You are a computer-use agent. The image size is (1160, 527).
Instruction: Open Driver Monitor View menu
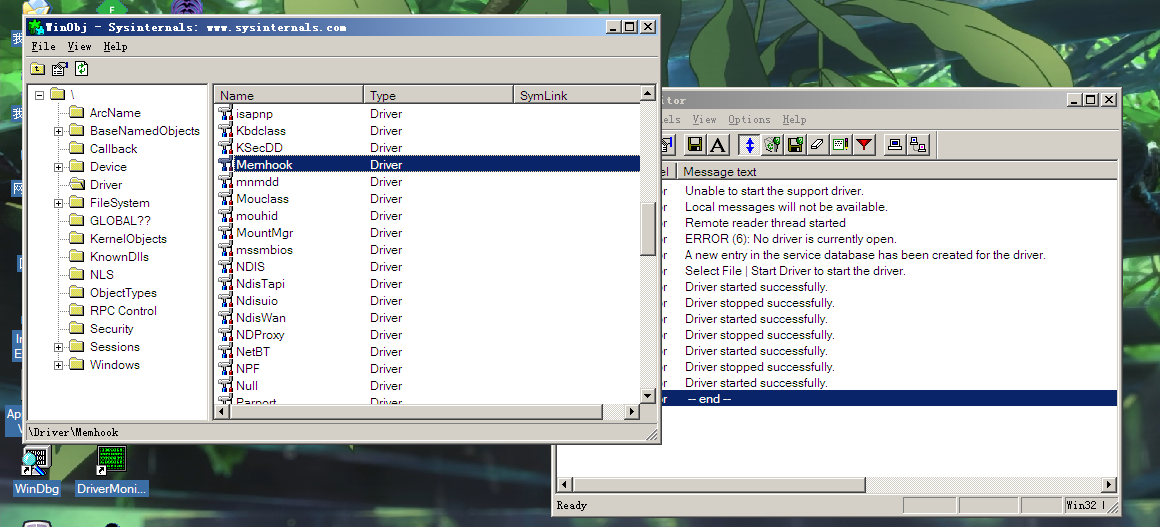704,119
